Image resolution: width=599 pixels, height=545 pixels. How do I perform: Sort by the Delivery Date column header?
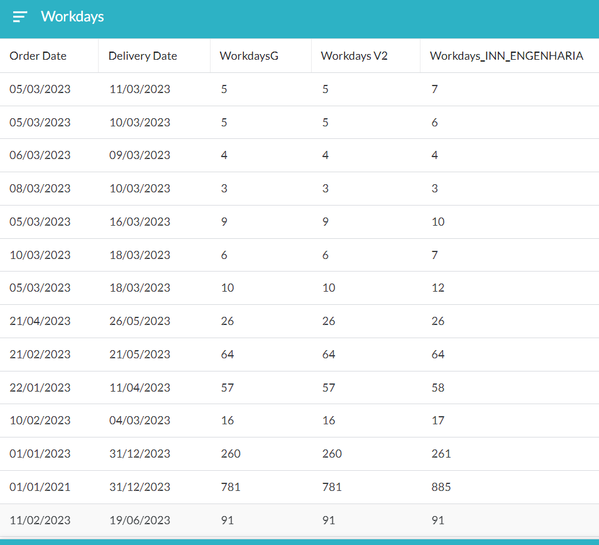[142, 56]
